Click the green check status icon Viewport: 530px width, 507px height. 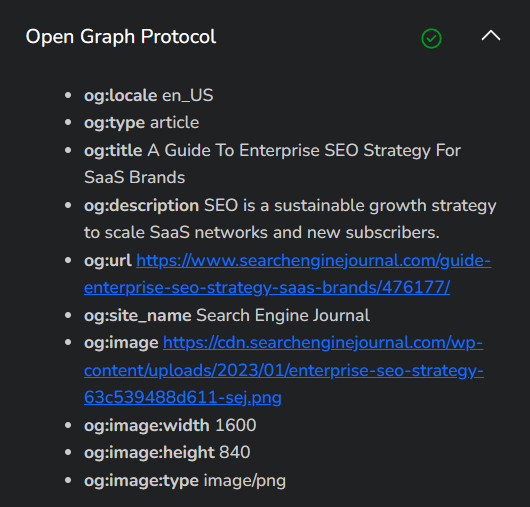[431, 39]
